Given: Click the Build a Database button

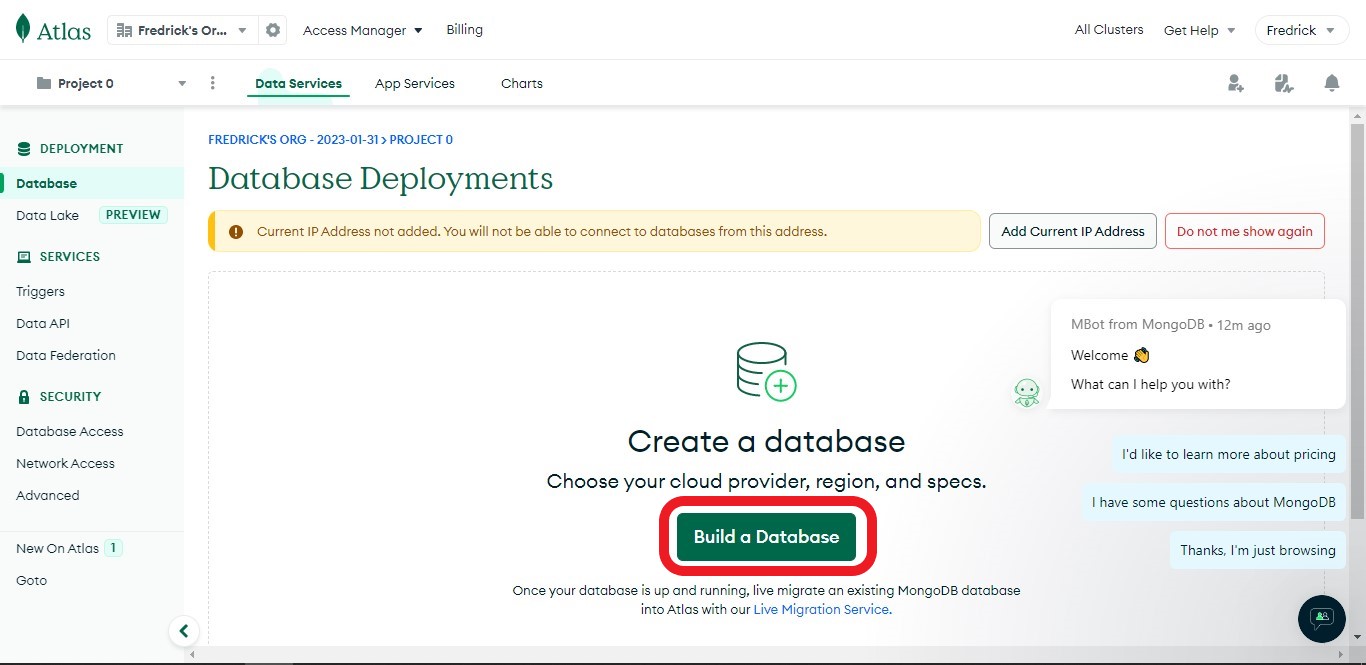Looking at the screenshot, I should 767,537.
